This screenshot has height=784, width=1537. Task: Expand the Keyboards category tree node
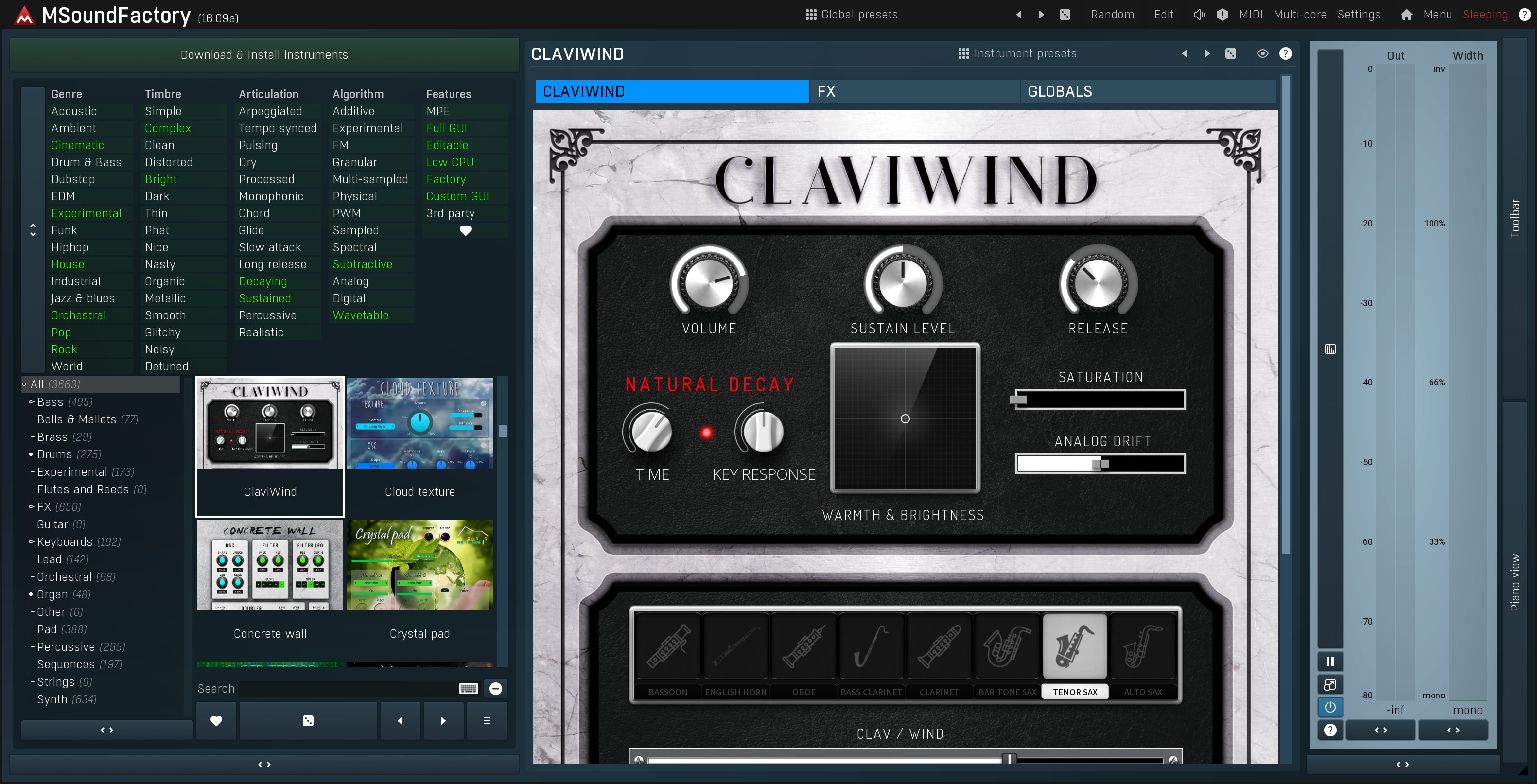pyautogui.click(x=31, y=542)
